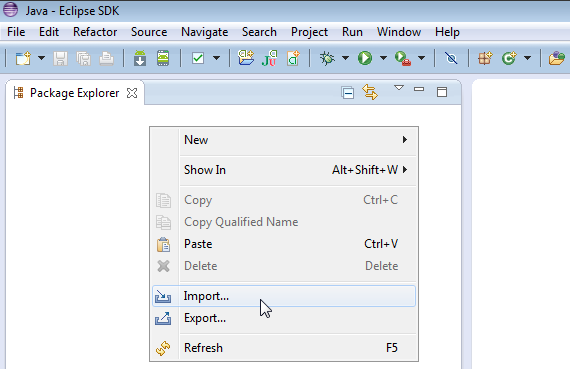Select Import... from the context menu
The width and height of the screenshot is (570, 369).
284,296
